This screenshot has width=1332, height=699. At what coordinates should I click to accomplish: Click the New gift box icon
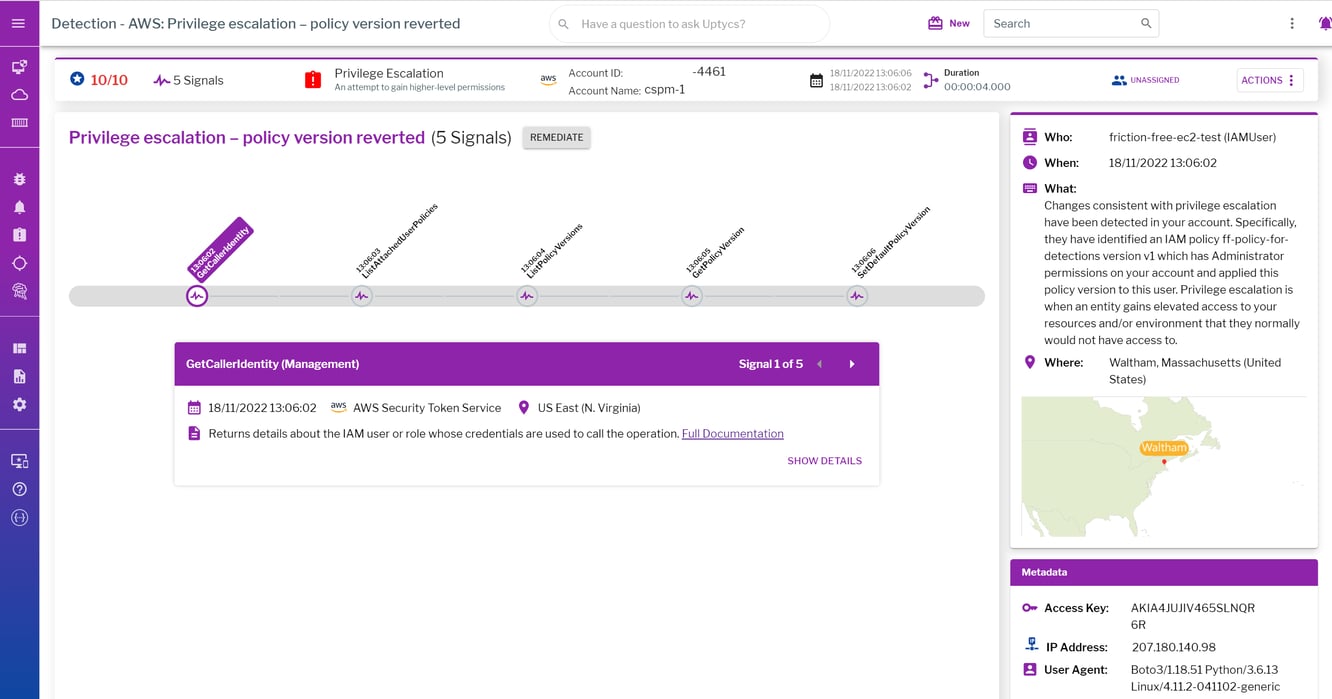pos(935,23)
